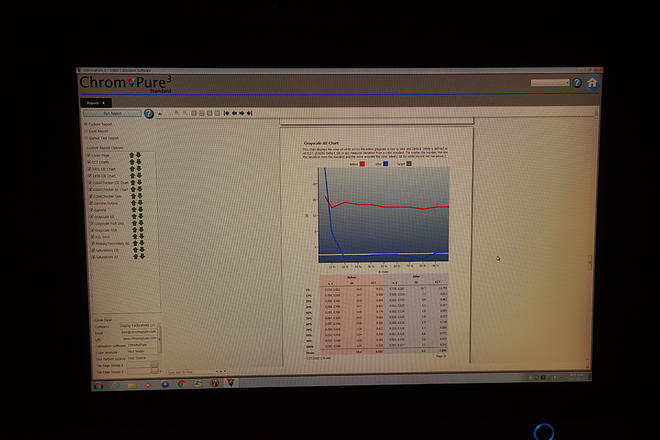Open the dropdown beside the top help icon

(x=550, y=83)
